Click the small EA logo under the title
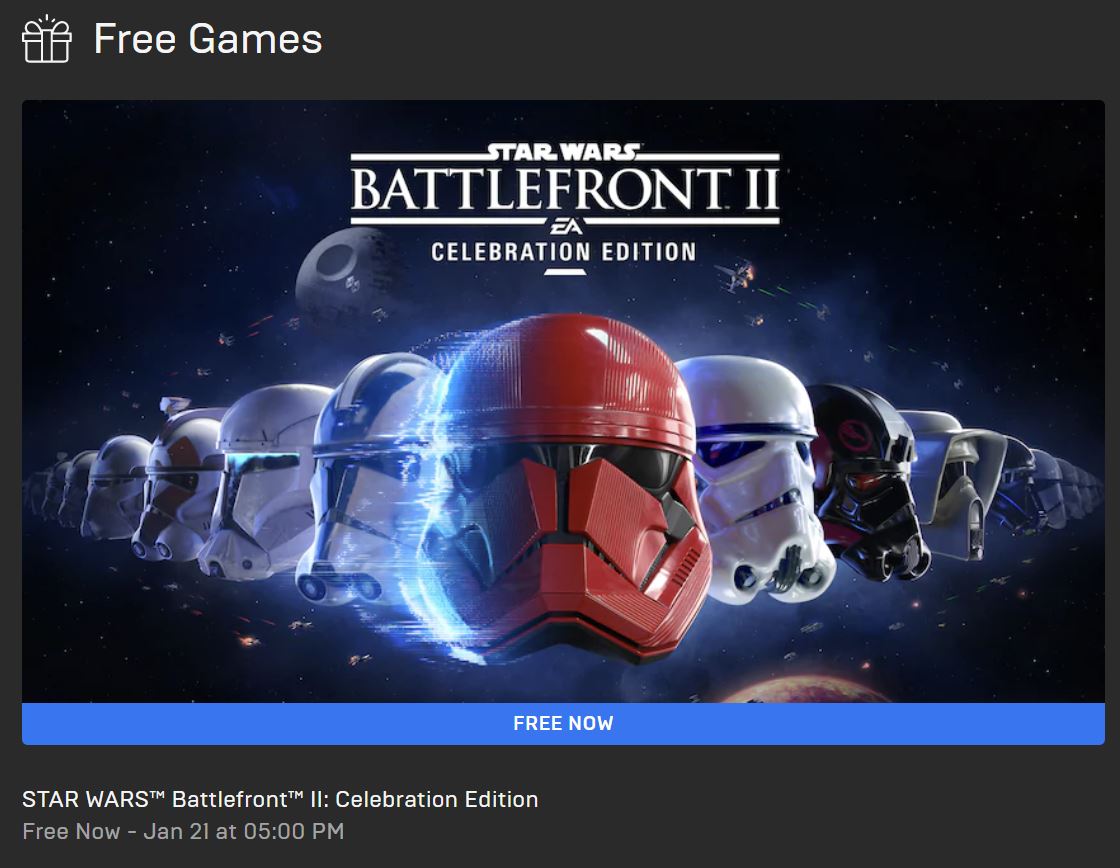This screenshot has height=868, width=1120. [566, 226]
